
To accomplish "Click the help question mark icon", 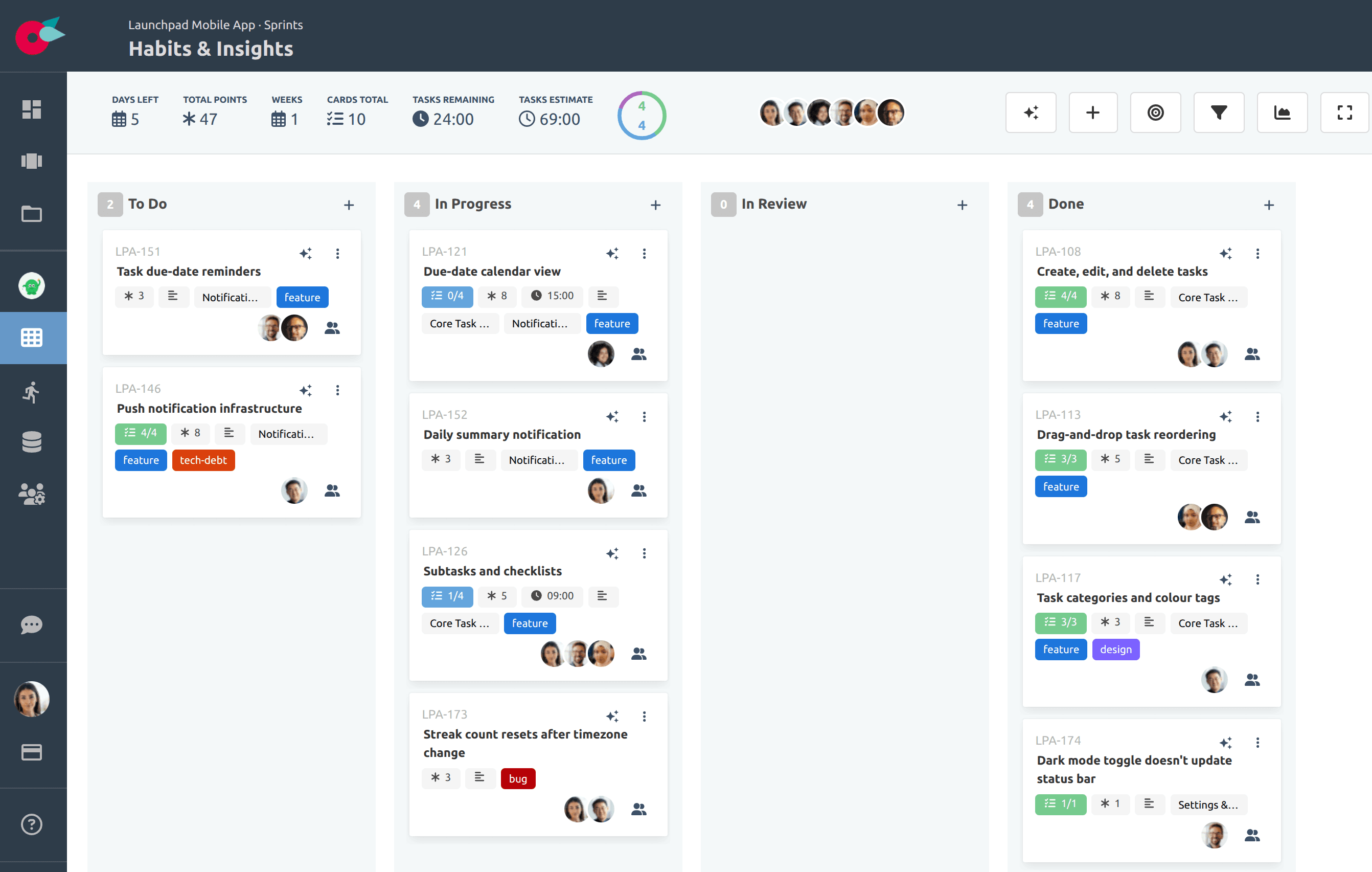I will 32,824.
